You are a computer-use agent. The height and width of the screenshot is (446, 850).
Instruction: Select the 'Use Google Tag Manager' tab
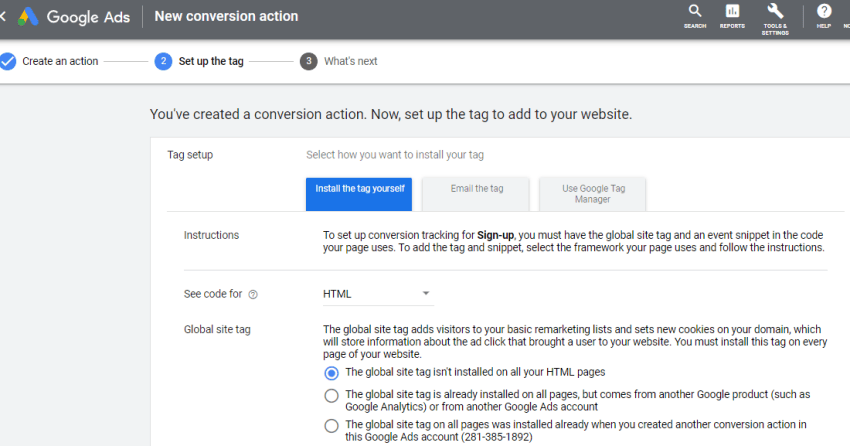click(593, 194)
